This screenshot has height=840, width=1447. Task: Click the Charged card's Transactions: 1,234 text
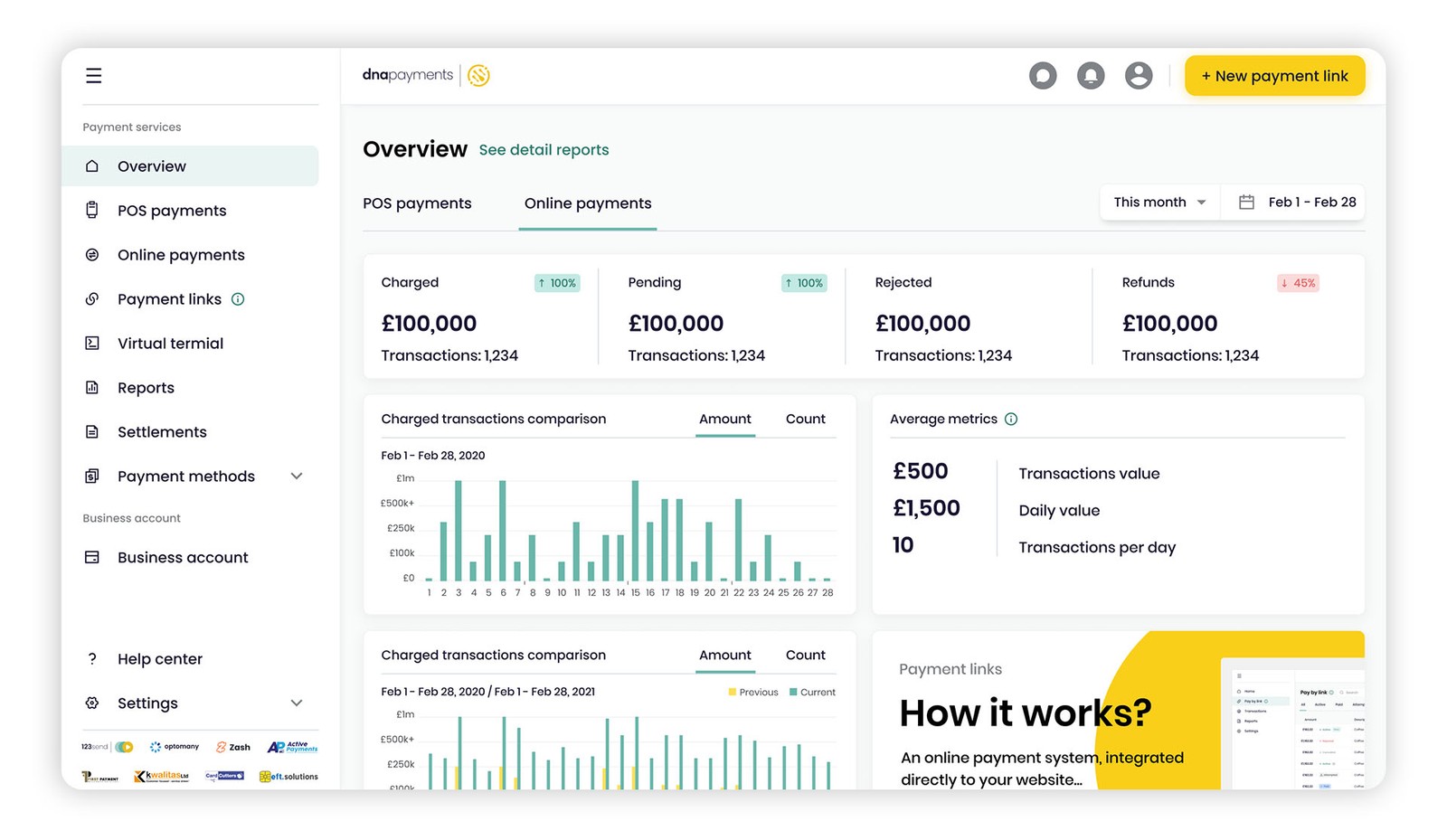point(449,356)
